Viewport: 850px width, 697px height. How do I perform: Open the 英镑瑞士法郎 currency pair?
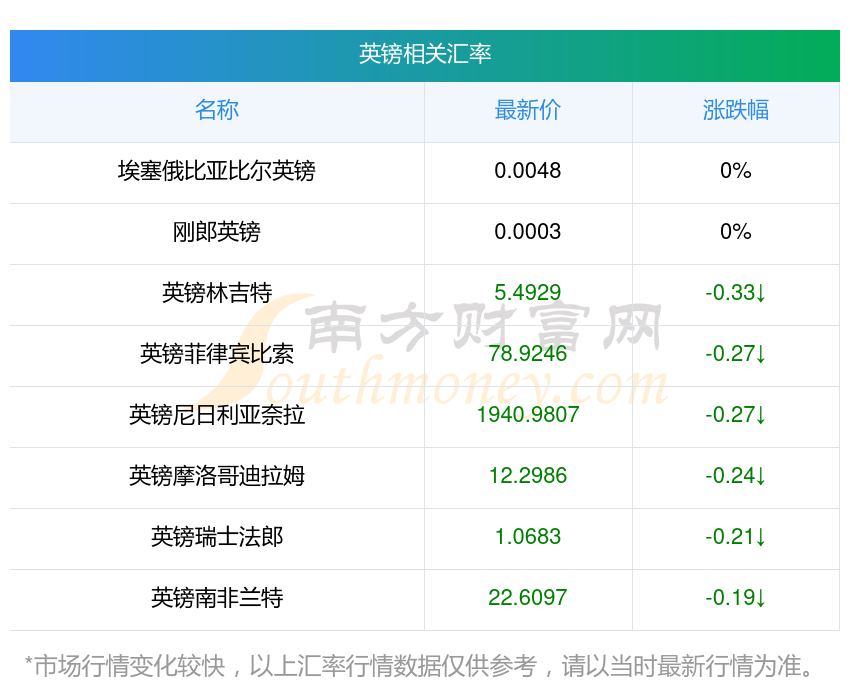point(217,536)
